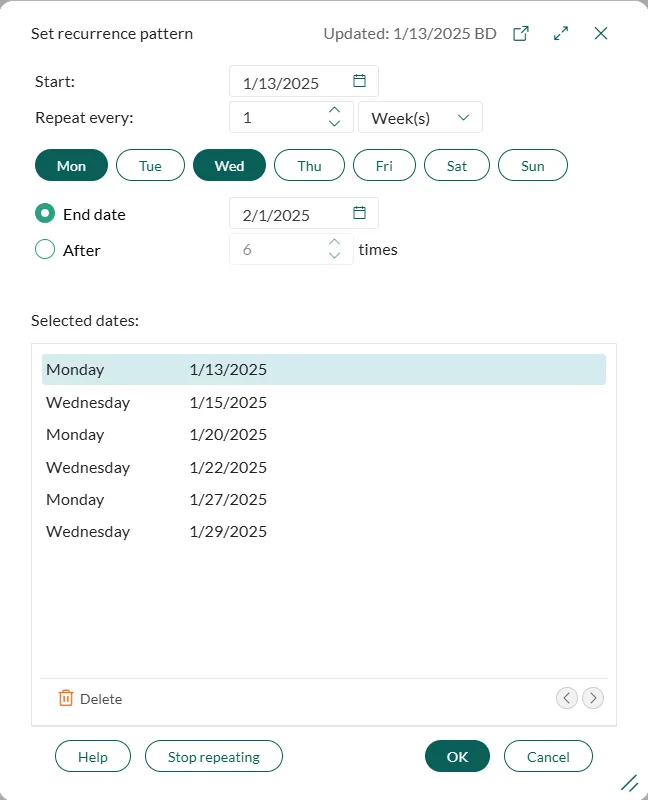Go to next page of dates
Image resolution: width=648 pixels, height=800 pixels.
593,698
